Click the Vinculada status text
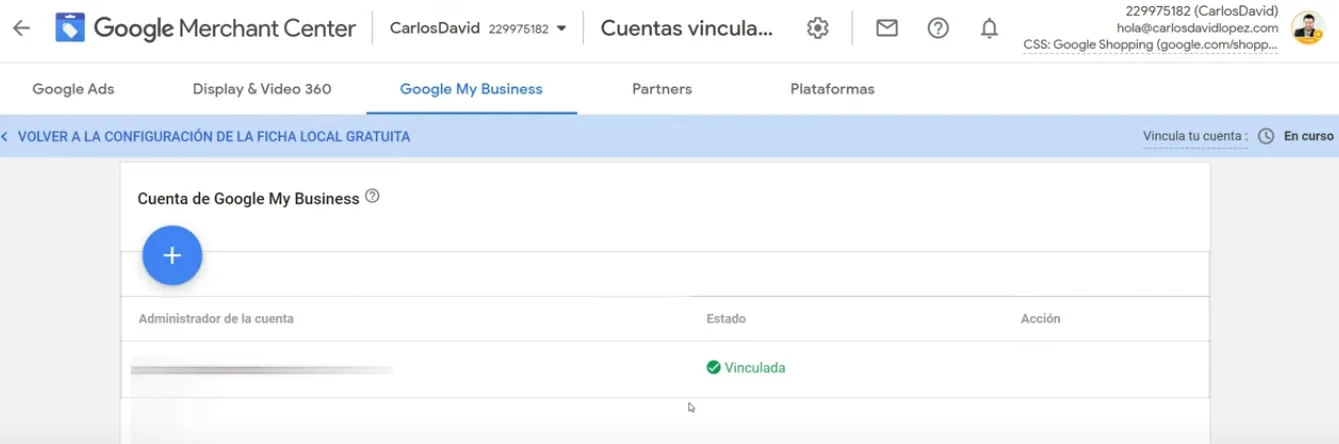This screenshot has width=1339, height=444. (755, 368)
